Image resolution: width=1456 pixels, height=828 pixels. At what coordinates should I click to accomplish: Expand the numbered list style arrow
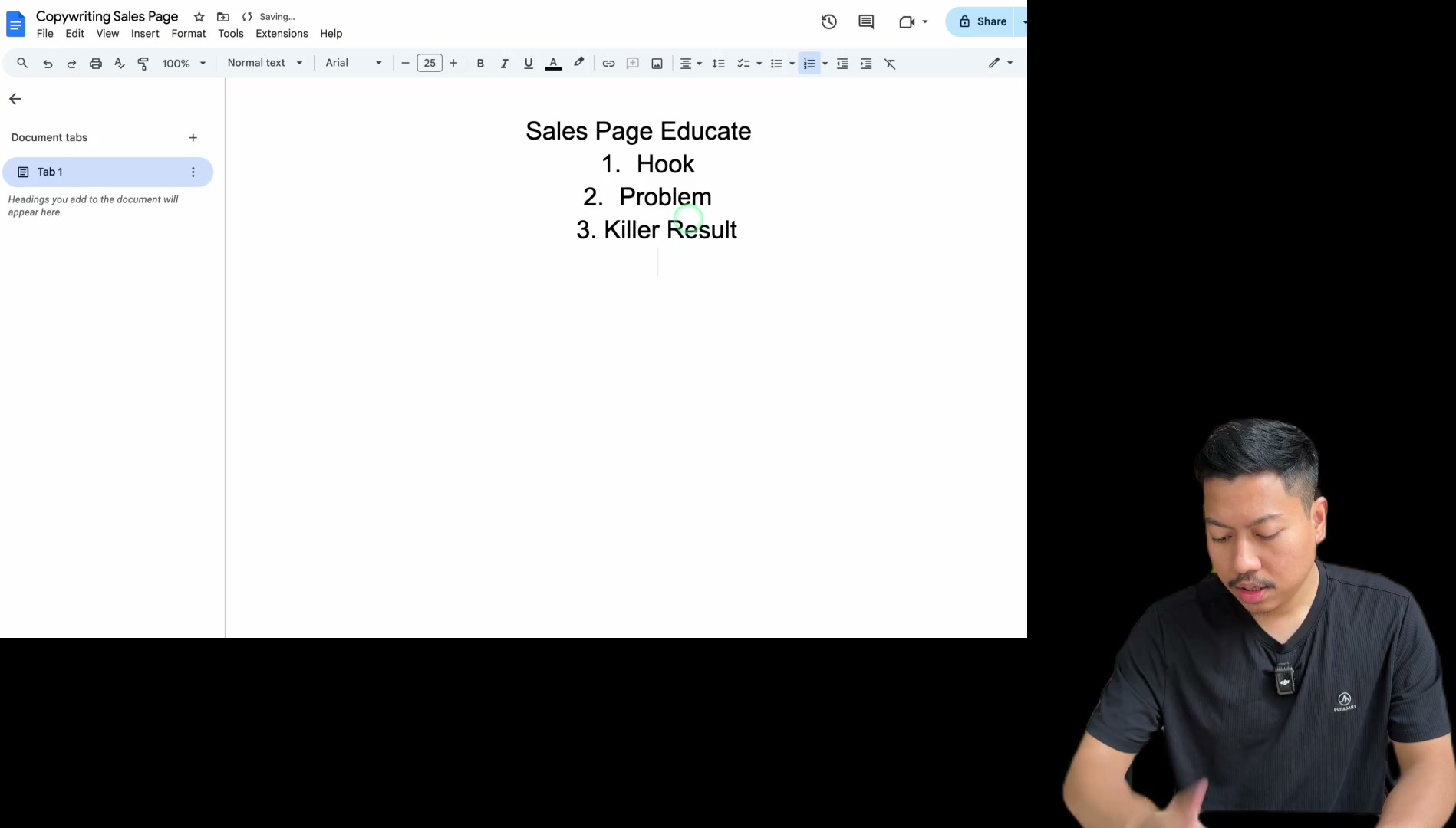(x=825, y=63)
